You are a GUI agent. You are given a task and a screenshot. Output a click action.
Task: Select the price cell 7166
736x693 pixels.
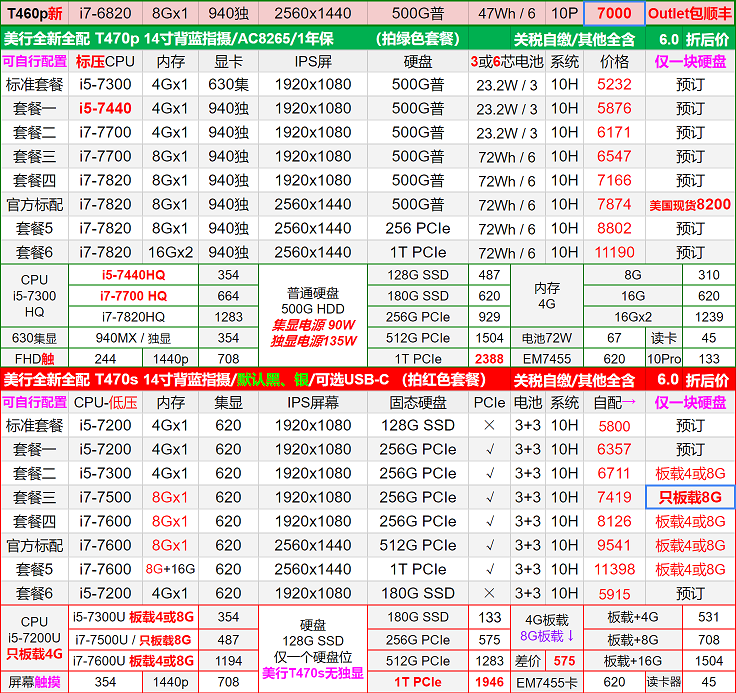click(614, 180)
